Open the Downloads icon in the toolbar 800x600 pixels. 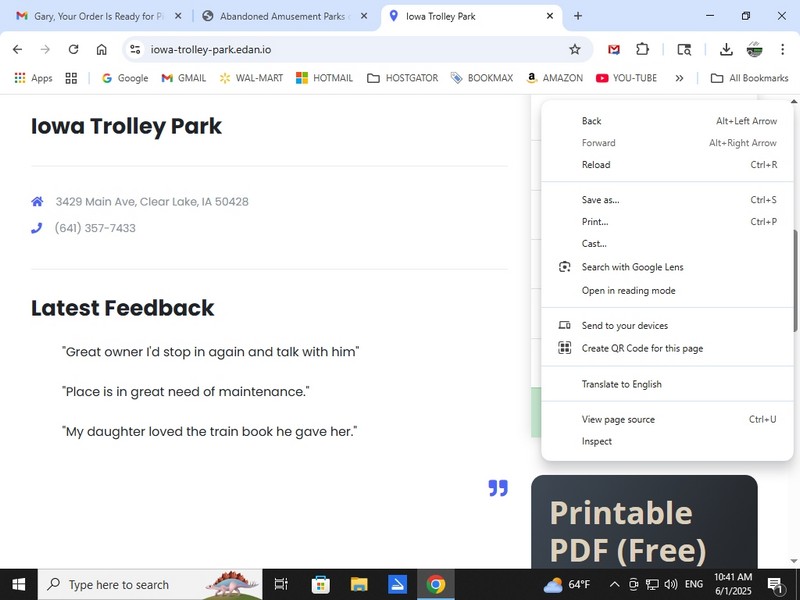coord(726,49)
